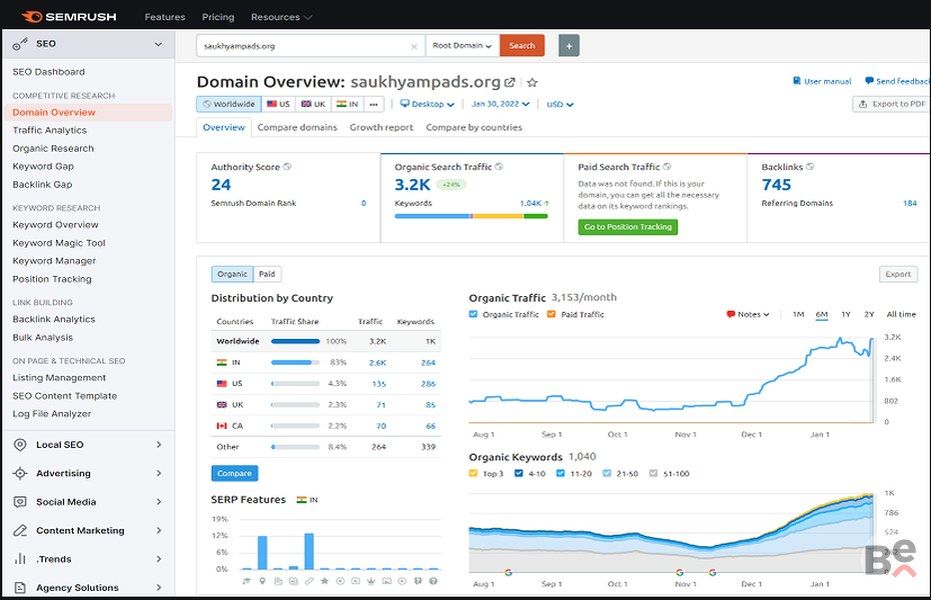Toggle the Paid Traffic checkbox
Image resolution: width=931 pixels, height=600 pixels.
(551, 314)
